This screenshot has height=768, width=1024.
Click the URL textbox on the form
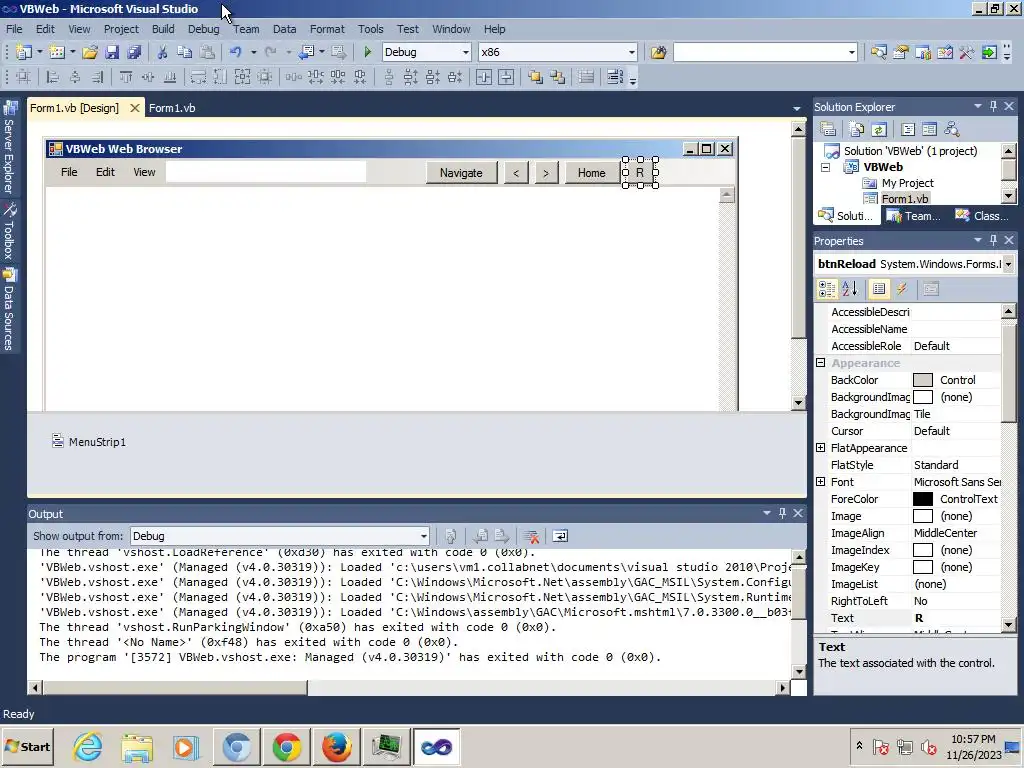click(266, 172)
